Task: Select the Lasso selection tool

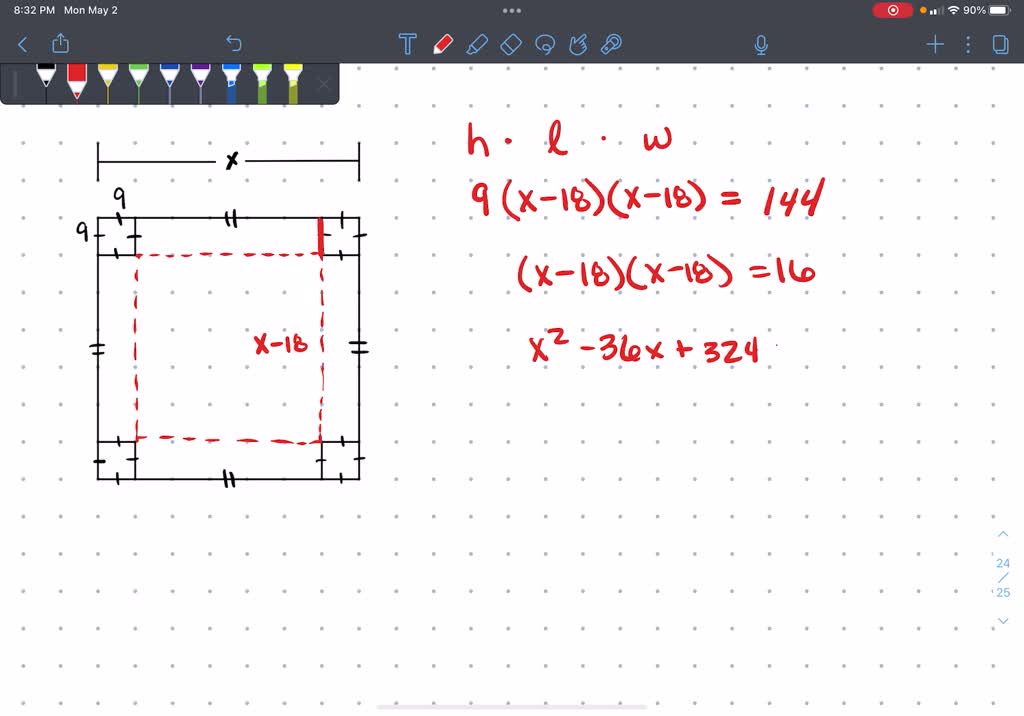Action: [x=545, y=44]
